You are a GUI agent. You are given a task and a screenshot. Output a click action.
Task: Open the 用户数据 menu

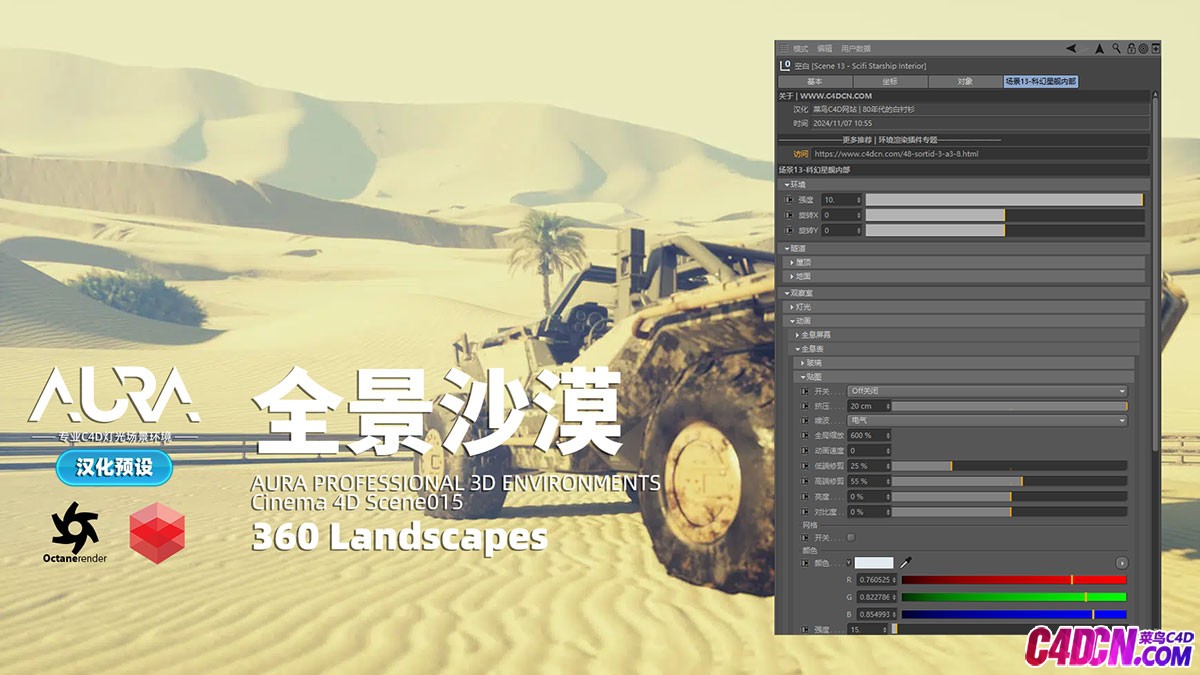[856, 48]
